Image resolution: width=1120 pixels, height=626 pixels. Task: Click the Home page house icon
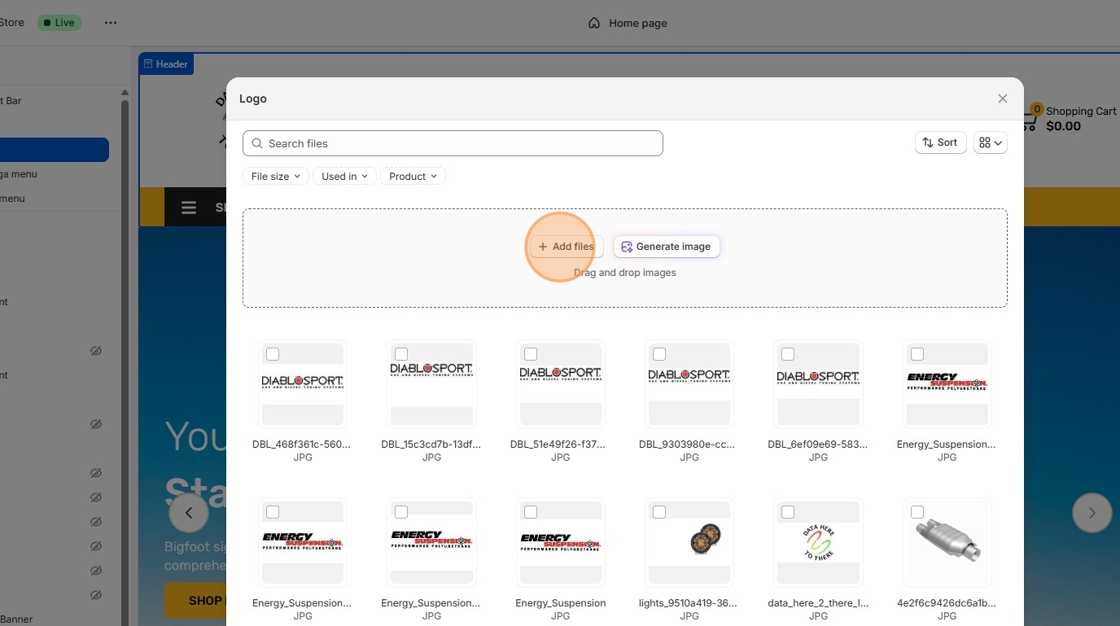594,23
